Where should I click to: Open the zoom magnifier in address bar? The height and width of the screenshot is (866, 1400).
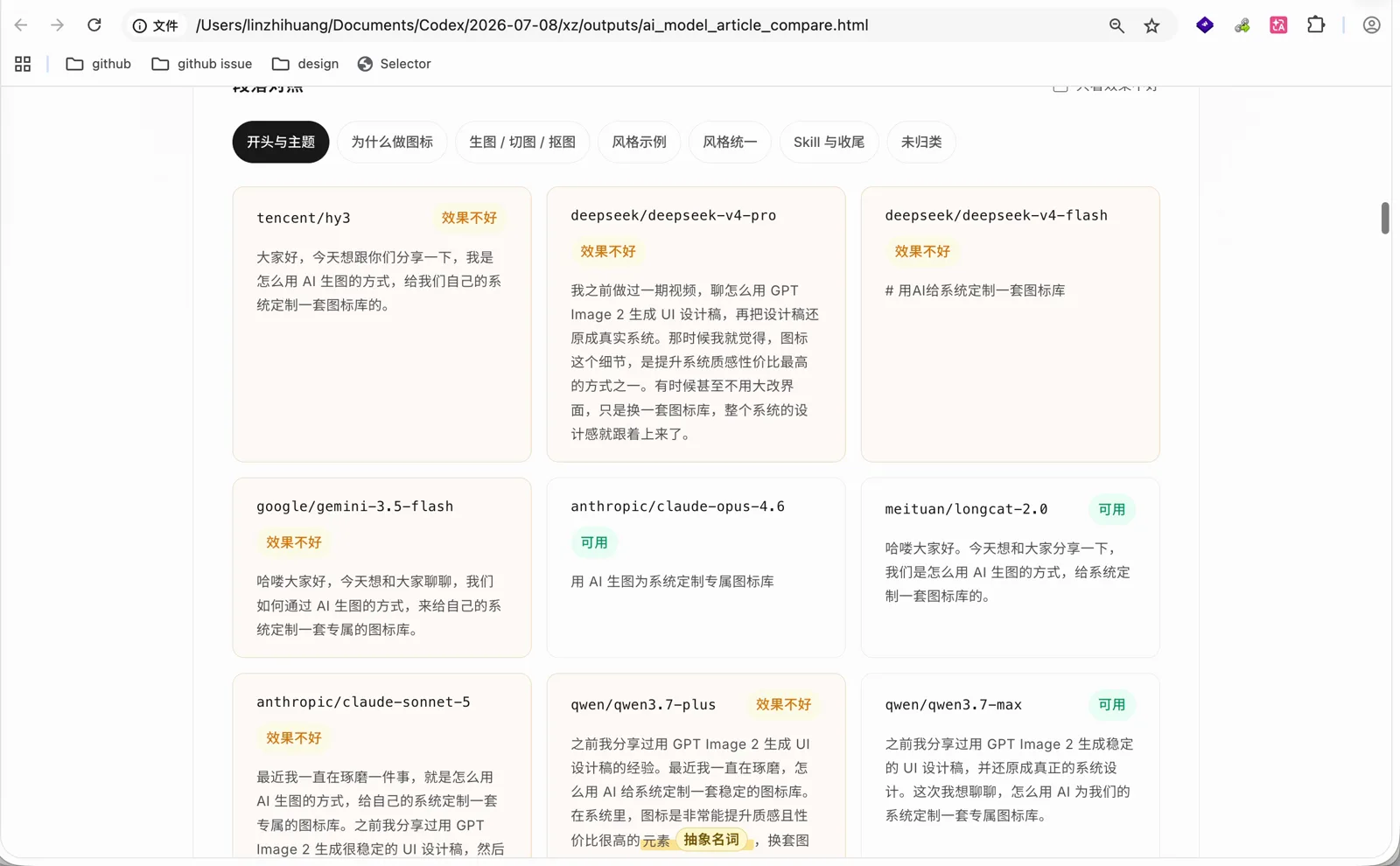[1116, 26]
